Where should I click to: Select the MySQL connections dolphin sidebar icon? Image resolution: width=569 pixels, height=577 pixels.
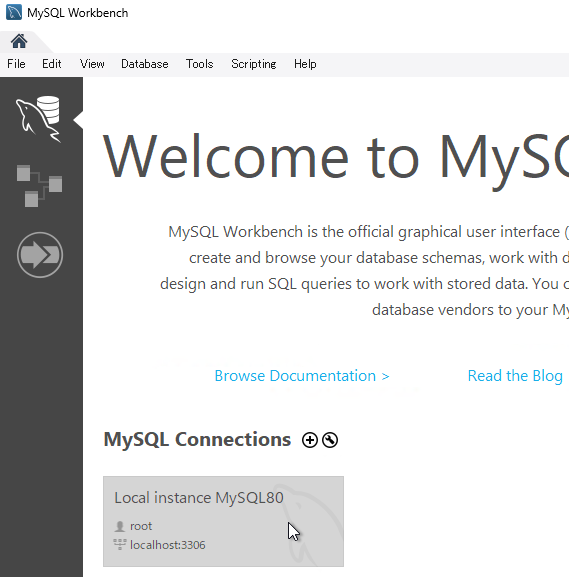(x=38, y=119)
